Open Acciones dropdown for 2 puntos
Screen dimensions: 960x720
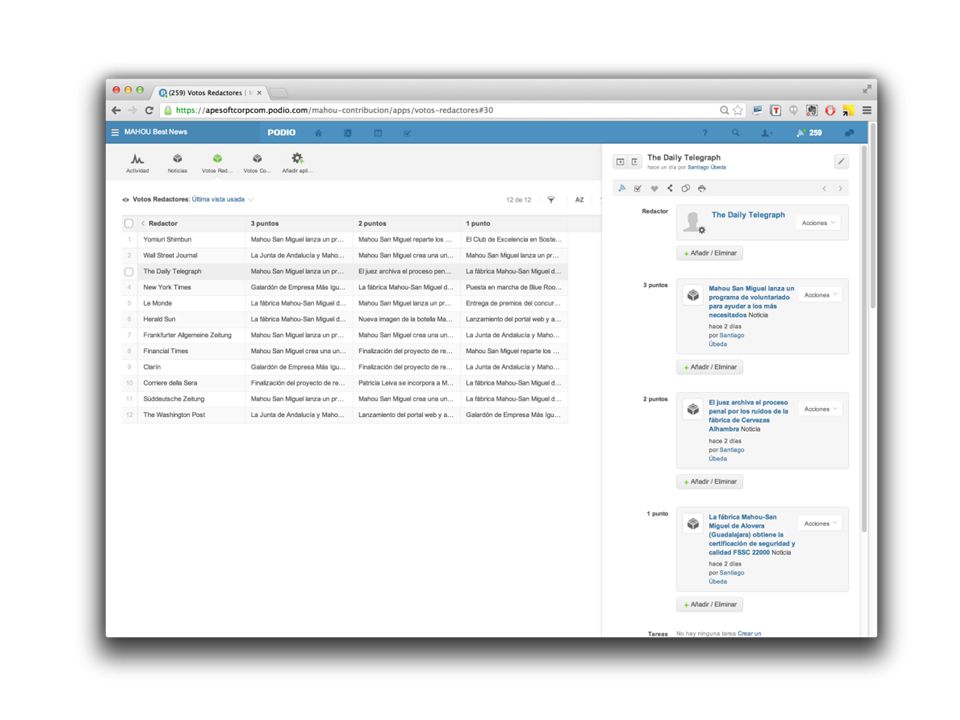click(820, 409)
